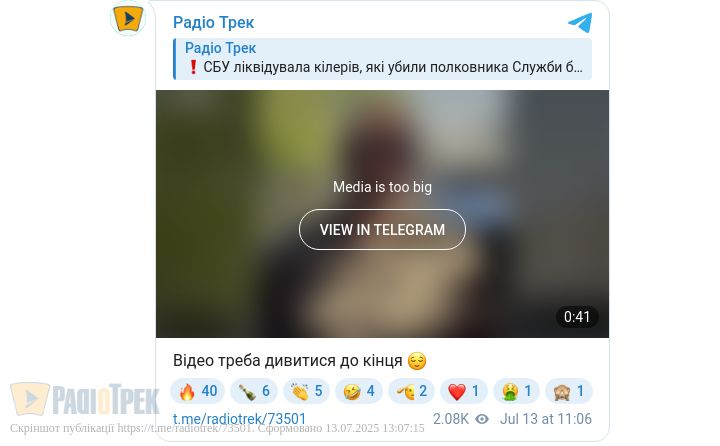This screenshot has height=446, width=720.
Task: Open the Радіо Трек channel title link
Action: point(214,22)
